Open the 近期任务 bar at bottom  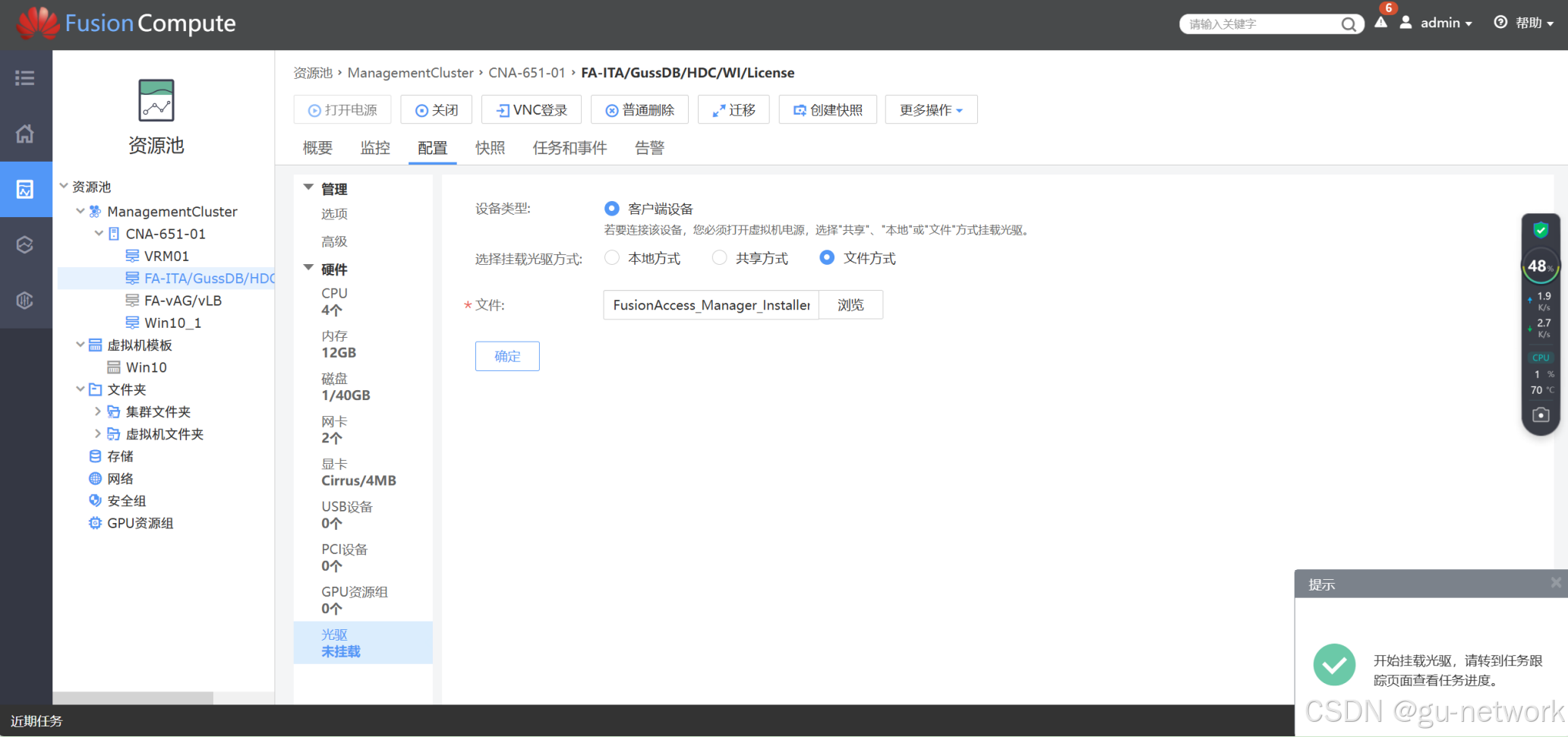pos(36,720)
